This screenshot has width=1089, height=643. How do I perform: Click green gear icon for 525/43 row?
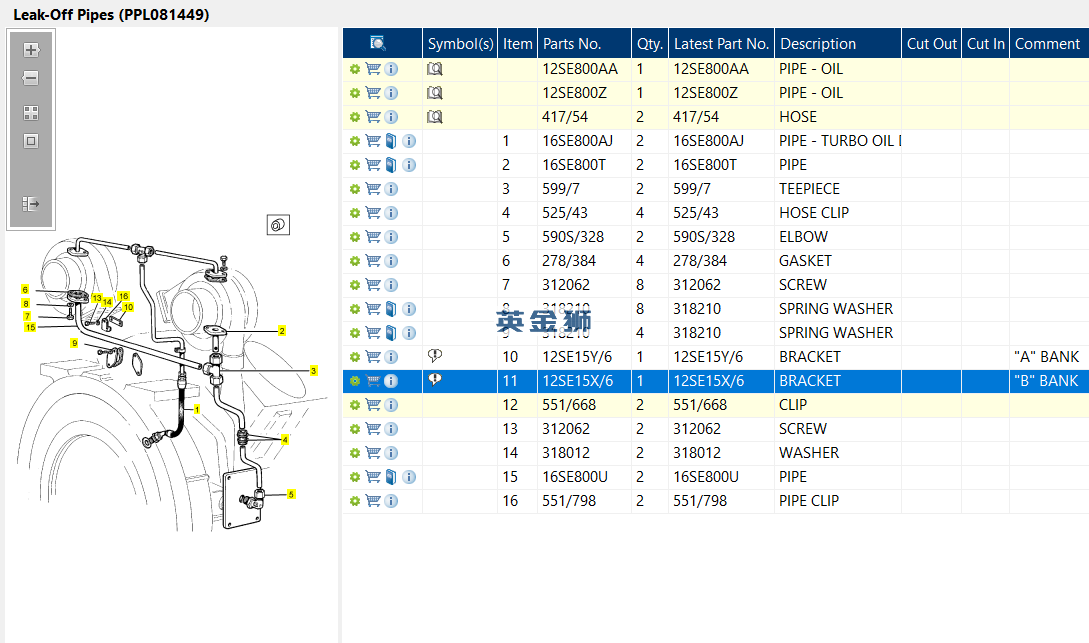click(x=354, y=213)
